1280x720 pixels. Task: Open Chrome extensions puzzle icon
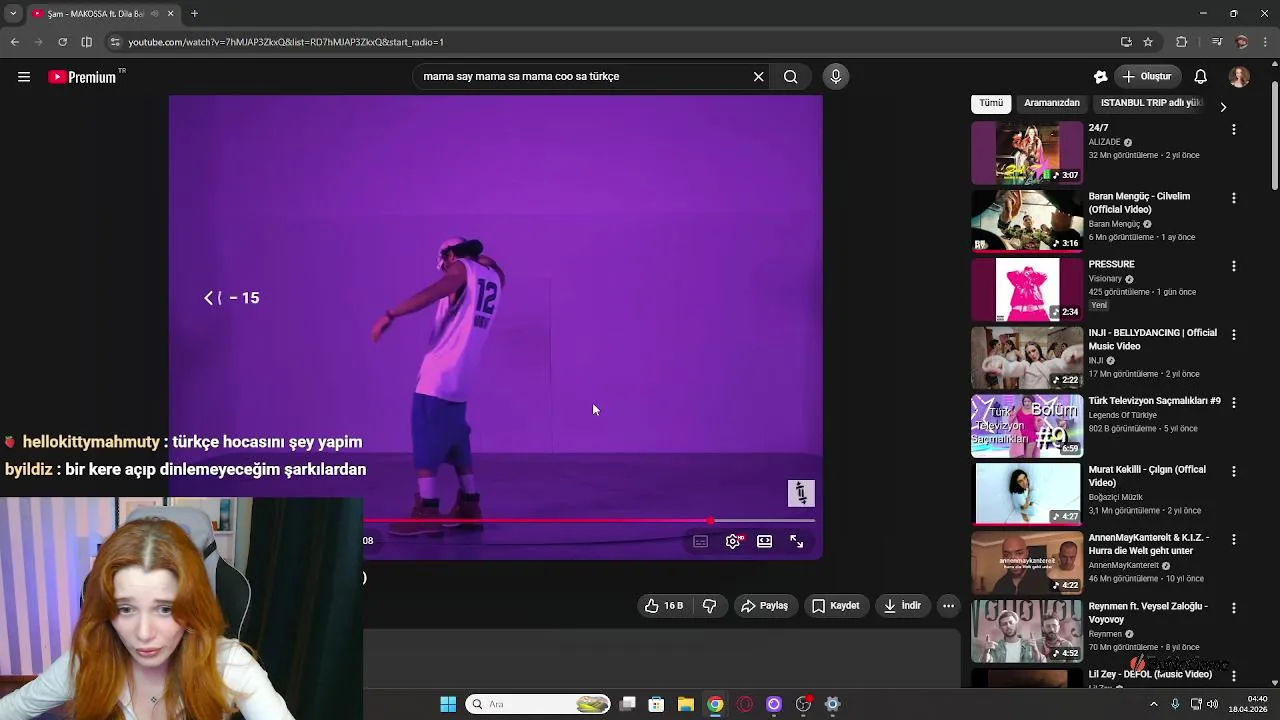[1182, 42]
